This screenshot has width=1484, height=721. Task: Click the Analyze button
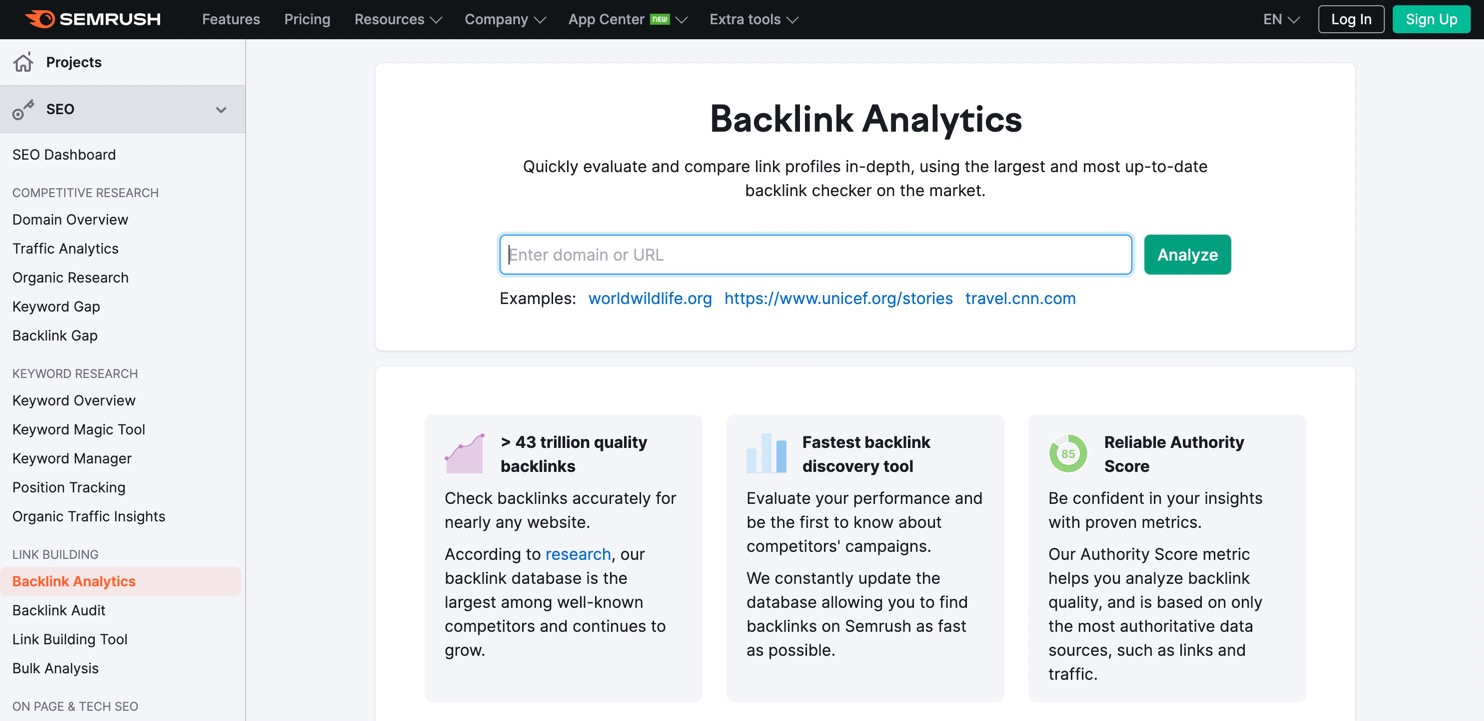1187,254
